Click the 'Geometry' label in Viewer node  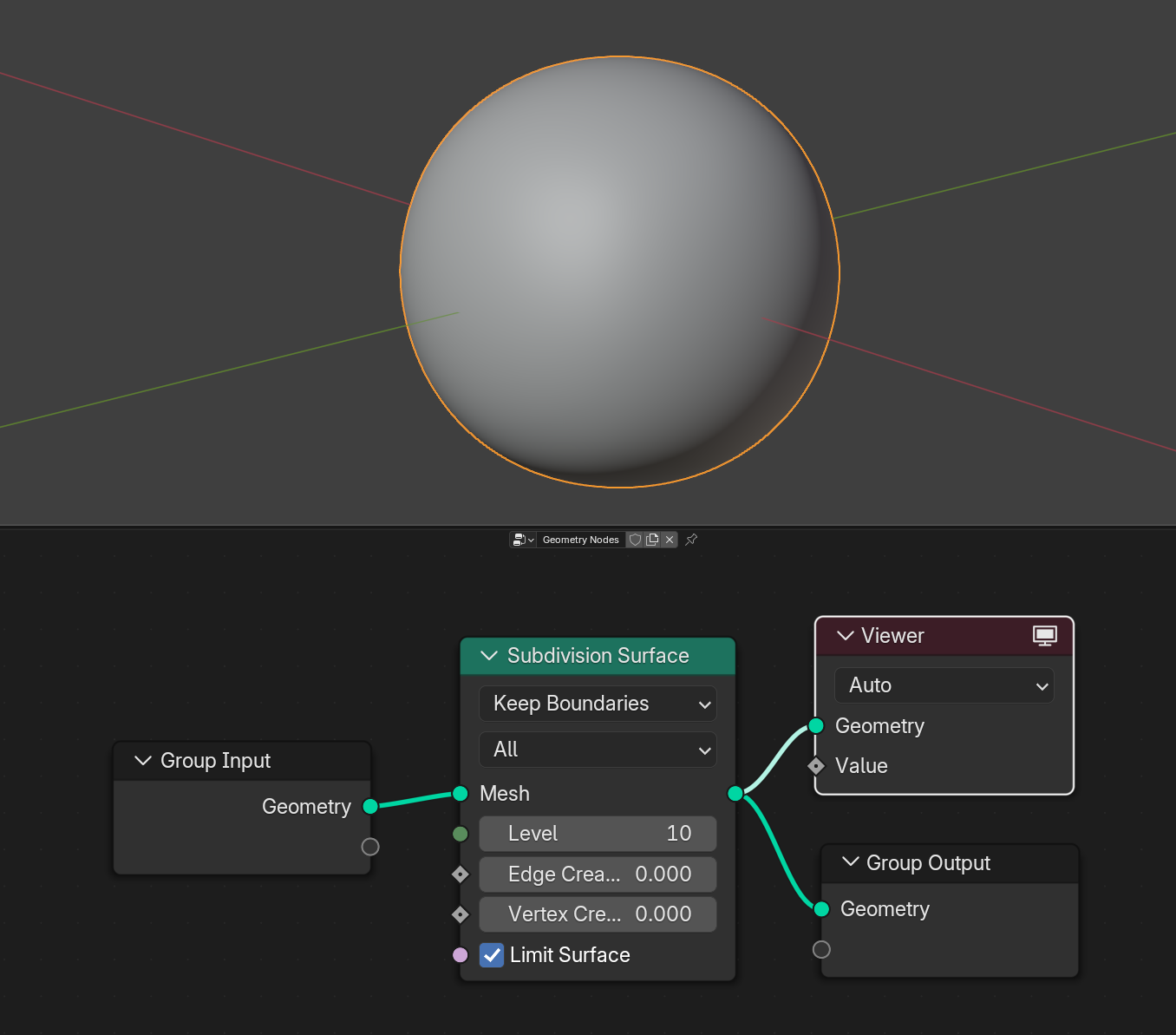[879, 726]
